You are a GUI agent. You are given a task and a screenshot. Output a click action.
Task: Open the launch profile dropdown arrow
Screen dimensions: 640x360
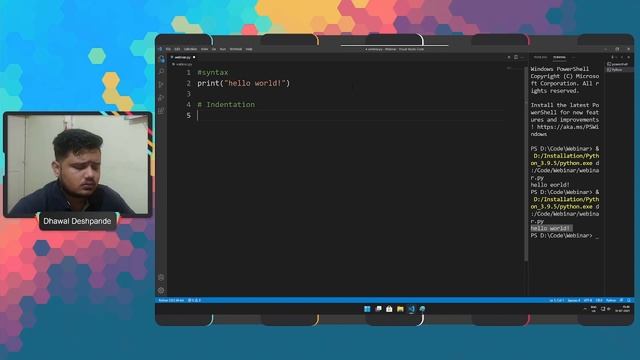616,57
